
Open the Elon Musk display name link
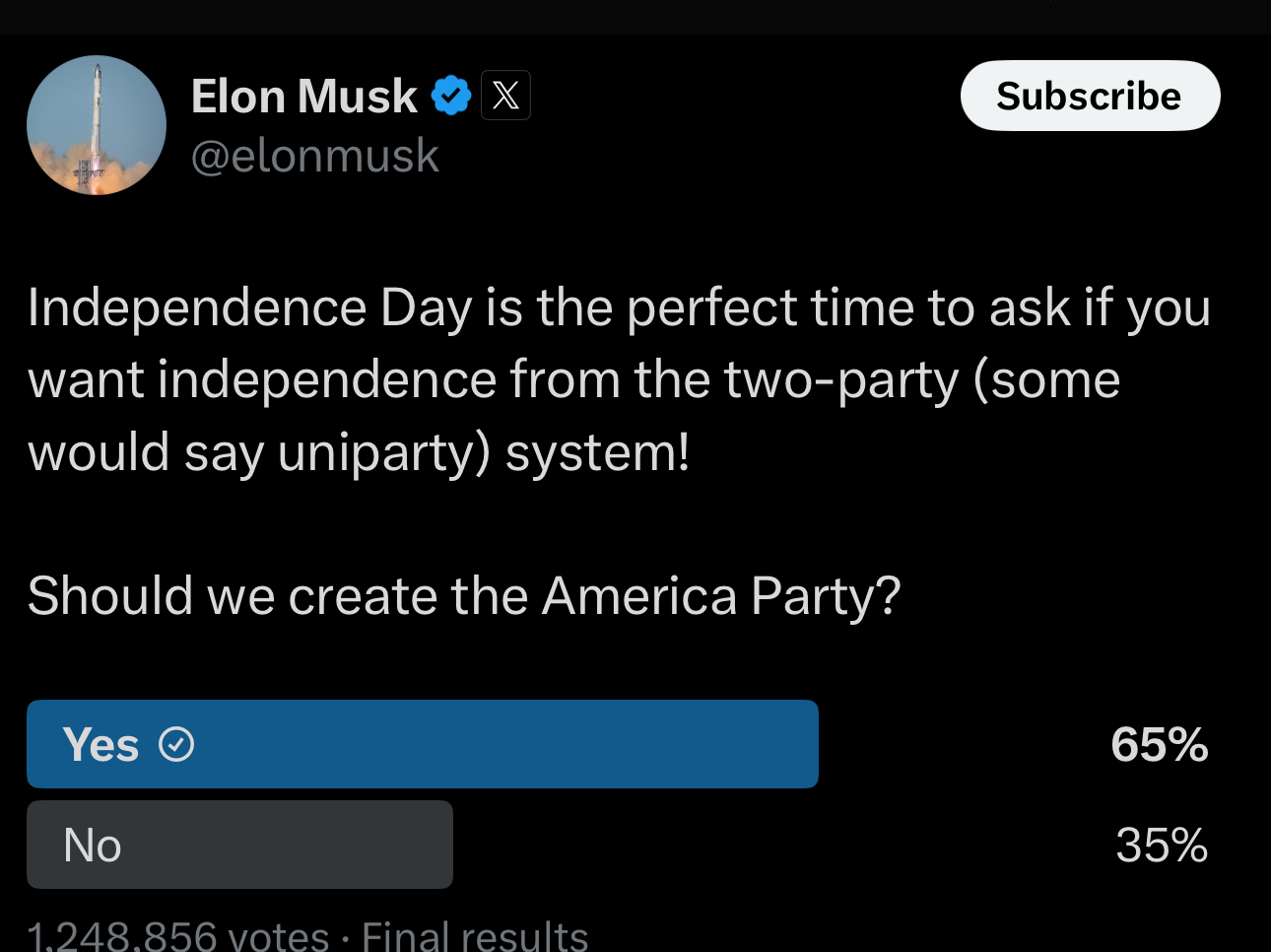(x=304, y=97)
